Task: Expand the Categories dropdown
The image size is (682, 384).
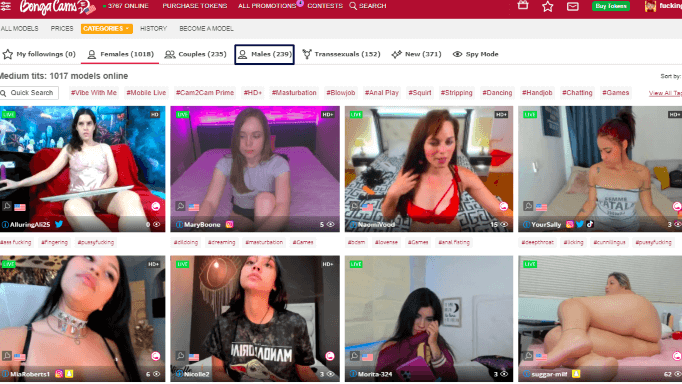Action: click(x=107, y=29)
